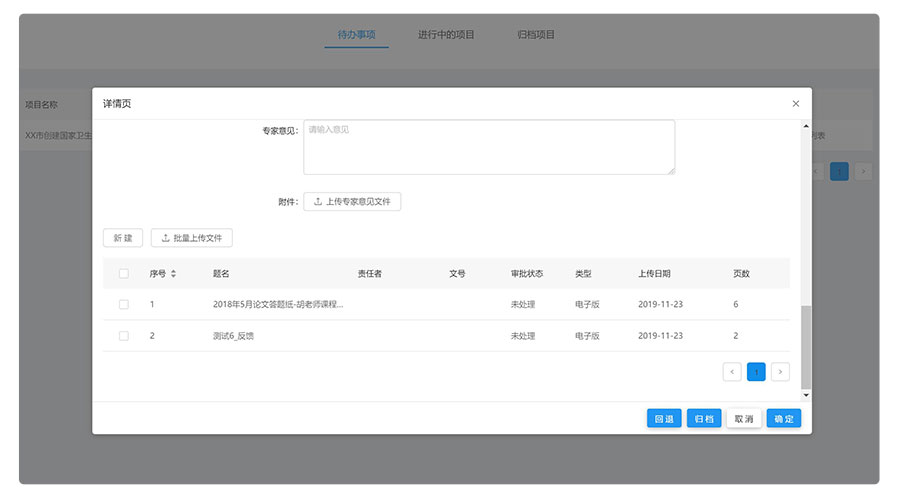Go to next page in dialog pagination
The image size is (900, 500).
780,372
